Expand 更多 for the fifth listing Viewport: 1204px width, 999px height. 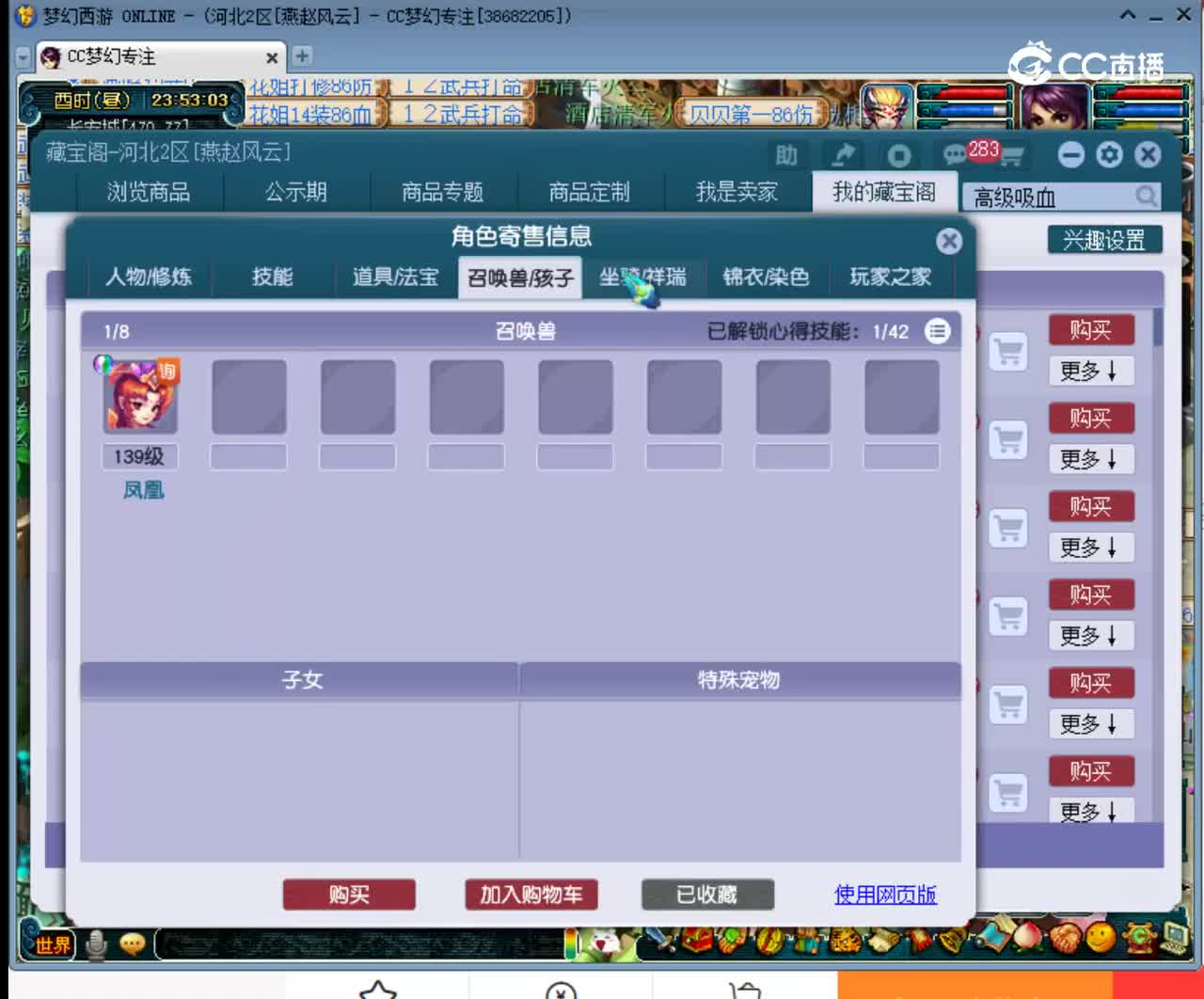1091,724
